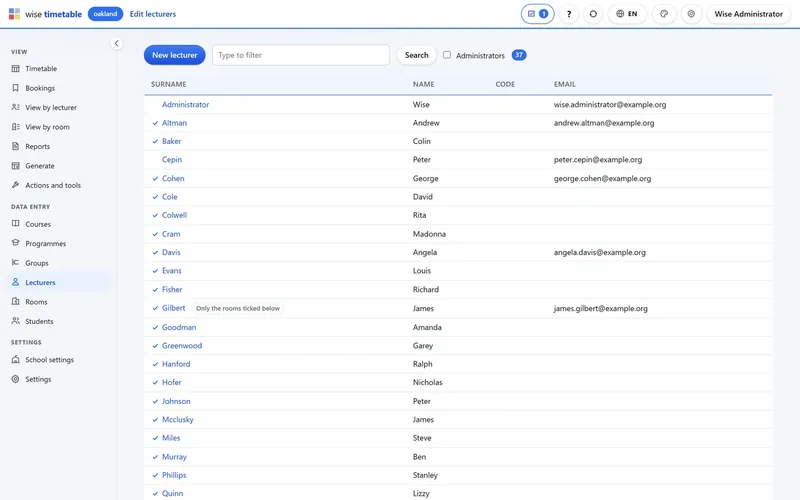The height and width of the screenshot is (500, 800).
Task: Click email angela.davis@example.org
Action: (599, 253)
